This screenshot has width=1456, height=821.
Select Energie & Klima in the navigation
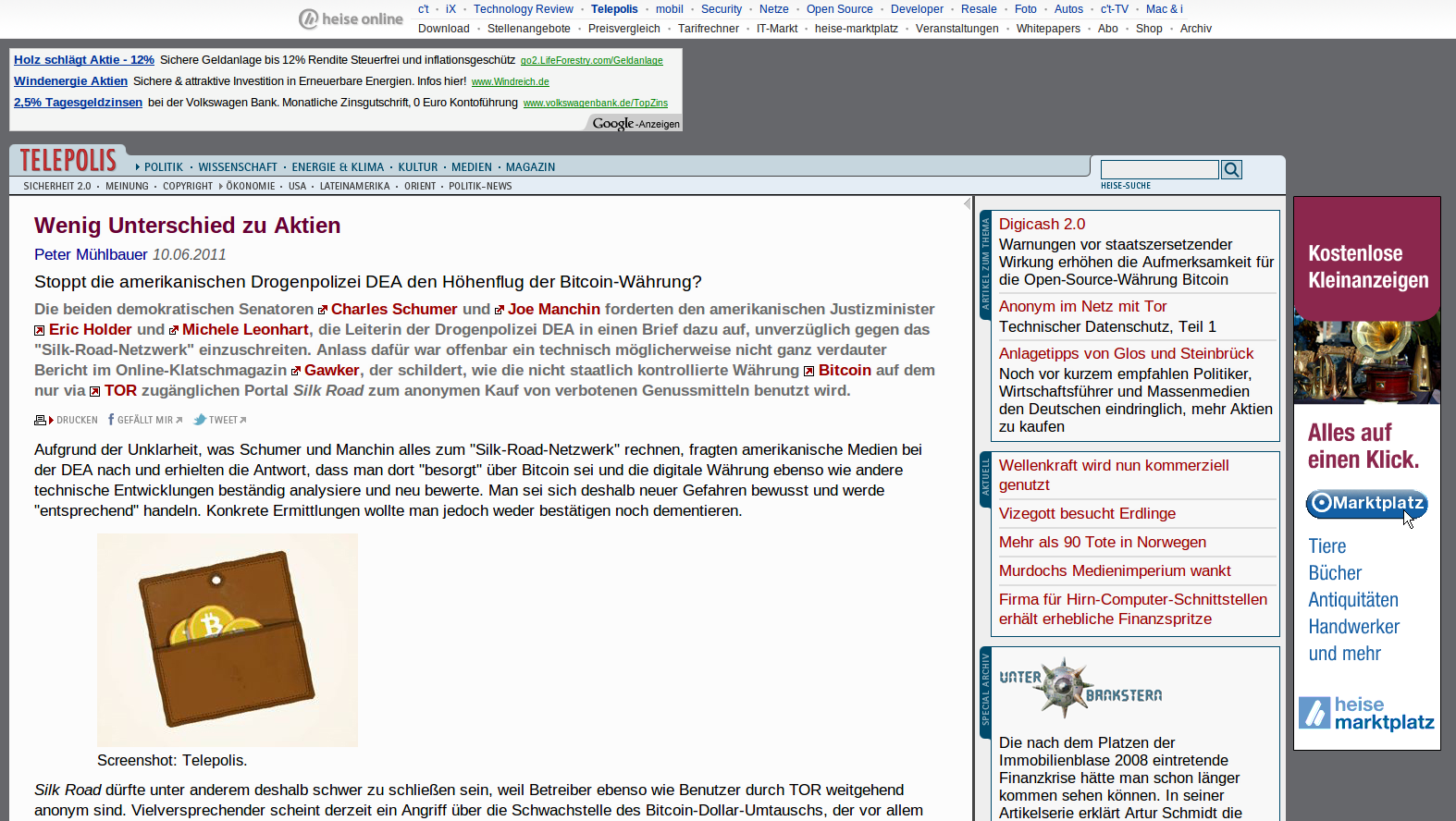(x=338, y=167)
